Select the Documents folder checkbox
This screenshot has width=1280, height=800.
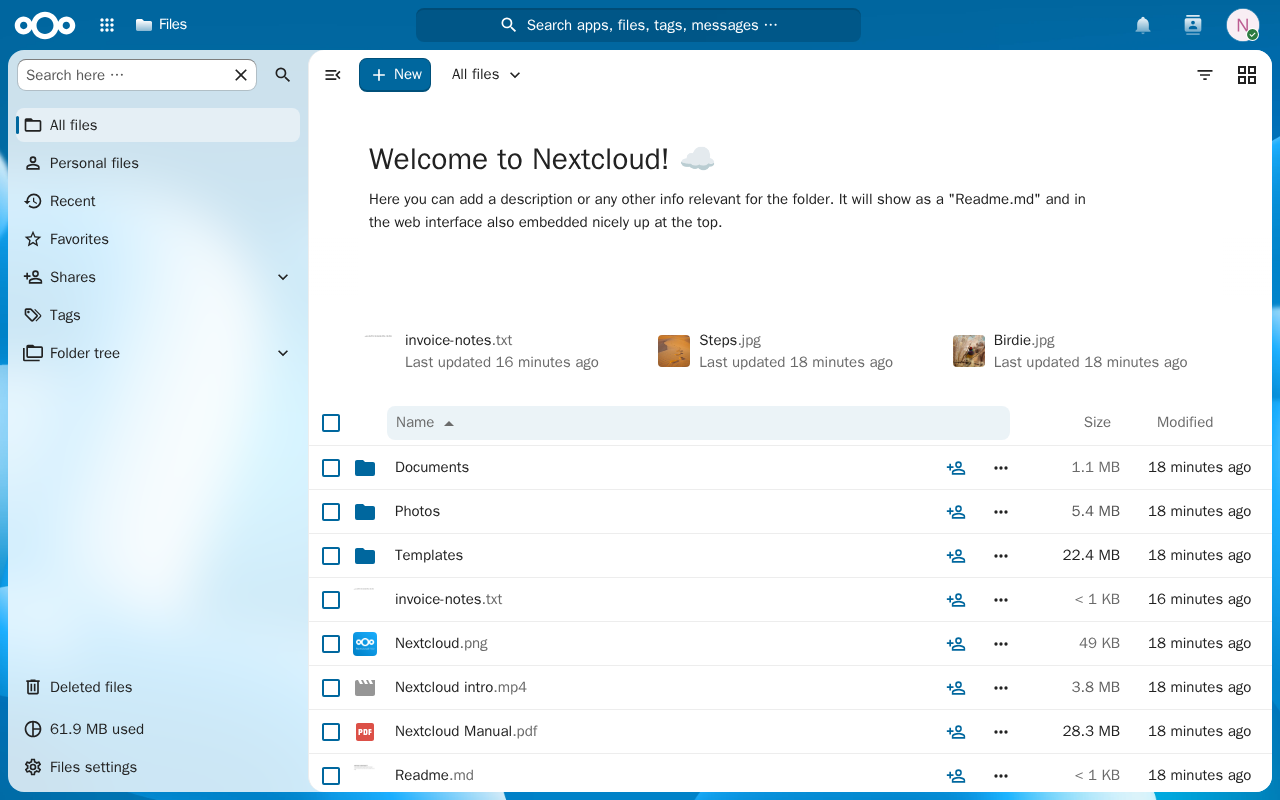[x=331, y=468]
